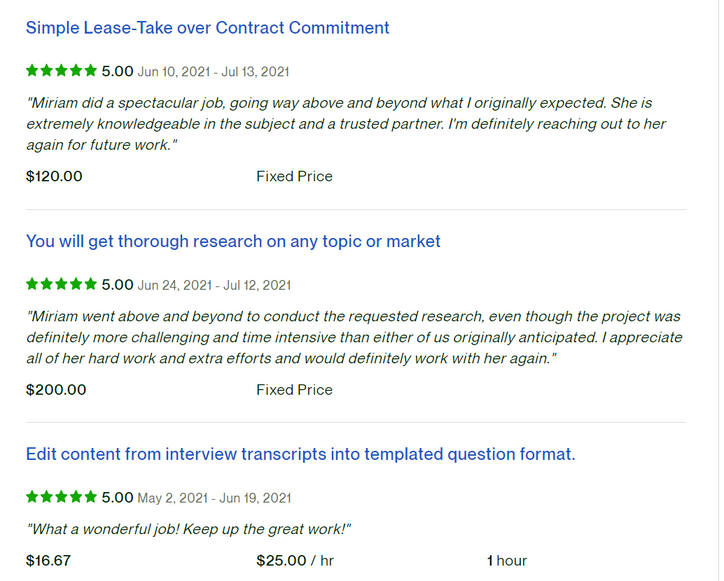Select the May 2, 2021 - Jun 19, 2021 date range
The width and height of the screenshot is (724, 581).
pyautogui.click(x=213, y=498)
